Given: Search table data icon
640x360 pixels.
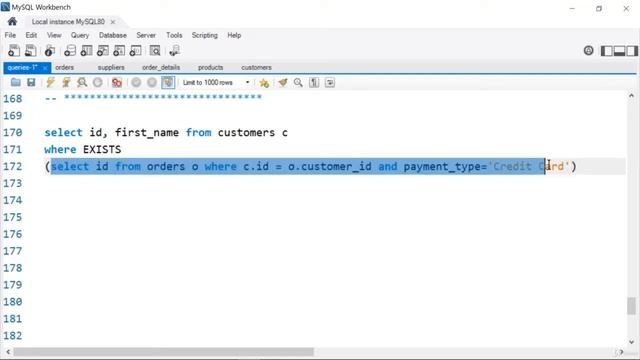Looking at the screenshot, I should pyautogui.click(x=155, y=51).
